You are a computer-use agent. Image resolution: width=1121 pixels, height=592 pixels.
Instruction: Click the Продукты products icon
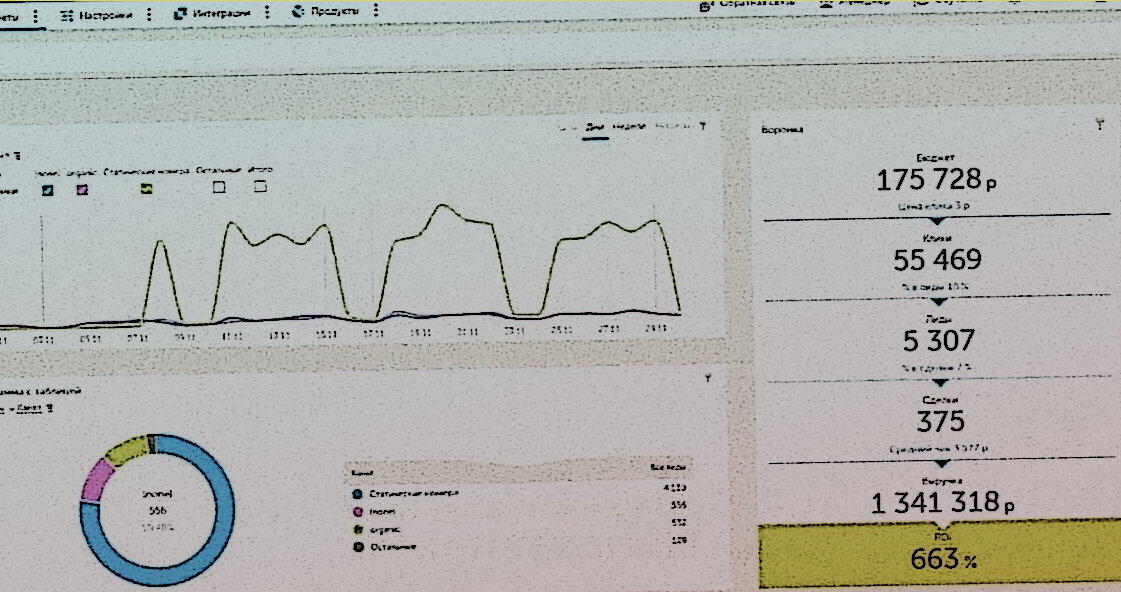point(298,11)
